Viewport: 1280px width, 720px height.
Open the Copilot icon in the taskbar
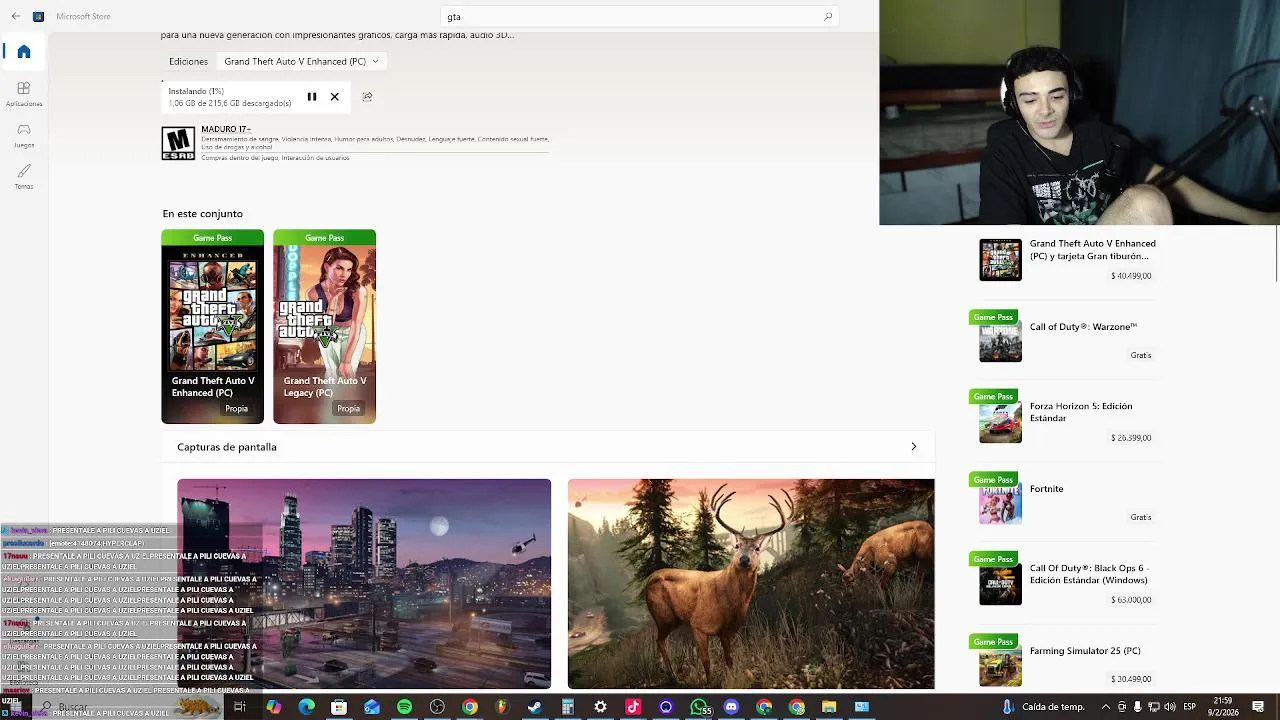pos(273,707)
